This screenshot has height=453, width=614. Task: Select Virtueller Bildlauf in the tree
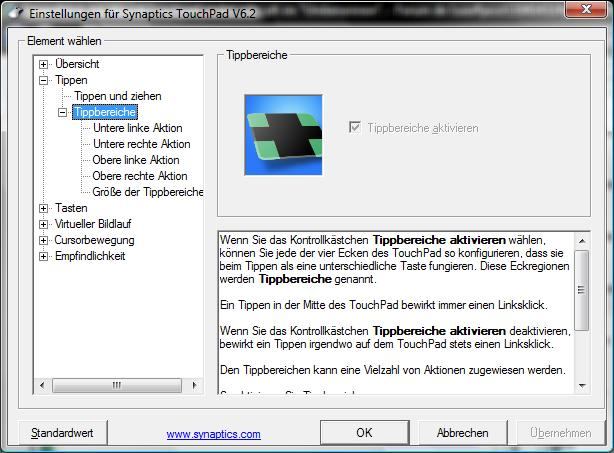(93, 224)
